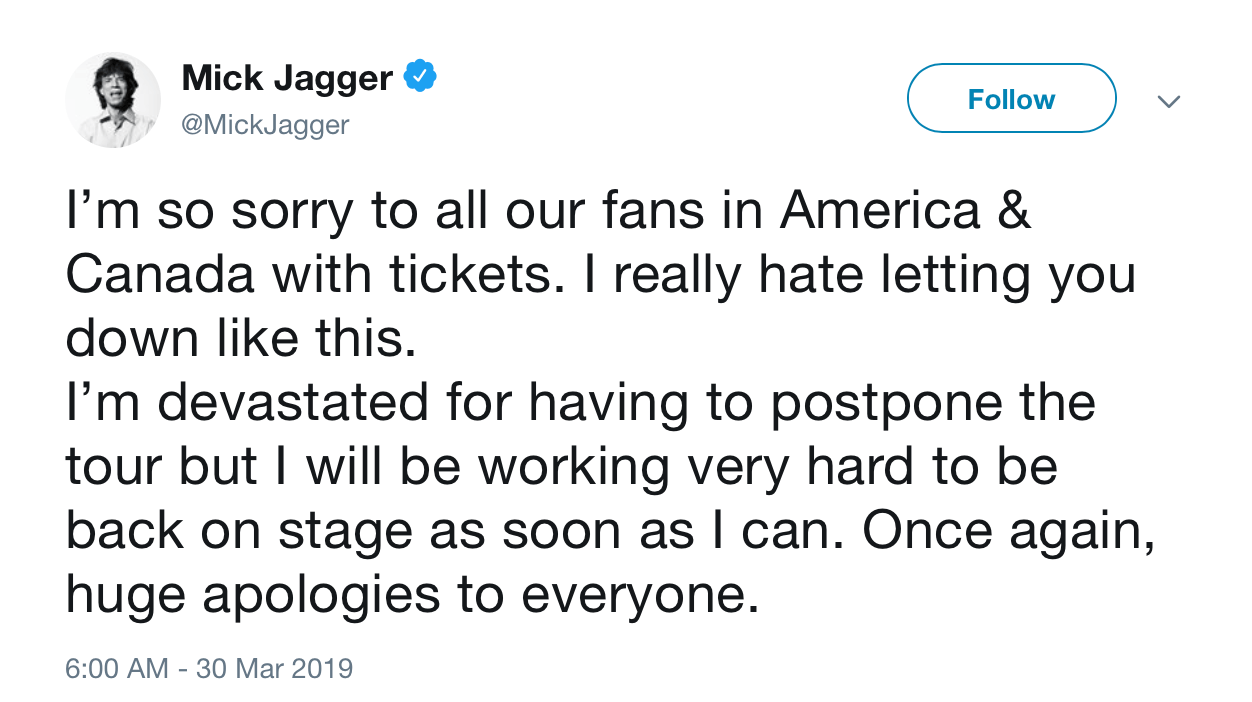
Task: Click the tweet line starting "I'm so sorry"
Action: [x=548, y=211]
